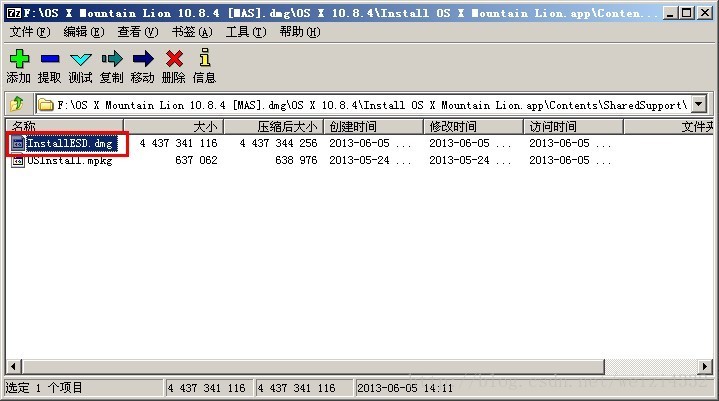The width and height of the screenshot is (719, 401).
Task: Click status bar date 2013-06-05 14:11
Action: 405,388
